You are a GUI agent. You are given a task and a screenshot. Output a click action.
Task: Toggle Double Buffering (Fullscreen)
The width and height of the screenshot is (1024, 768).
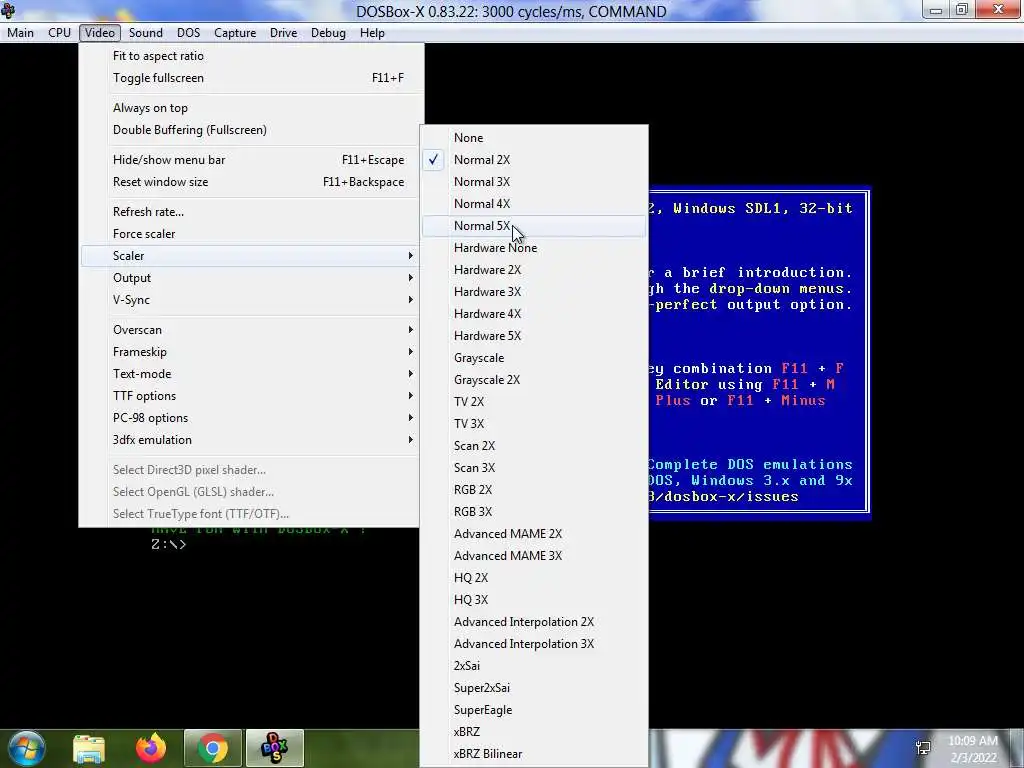249,130
